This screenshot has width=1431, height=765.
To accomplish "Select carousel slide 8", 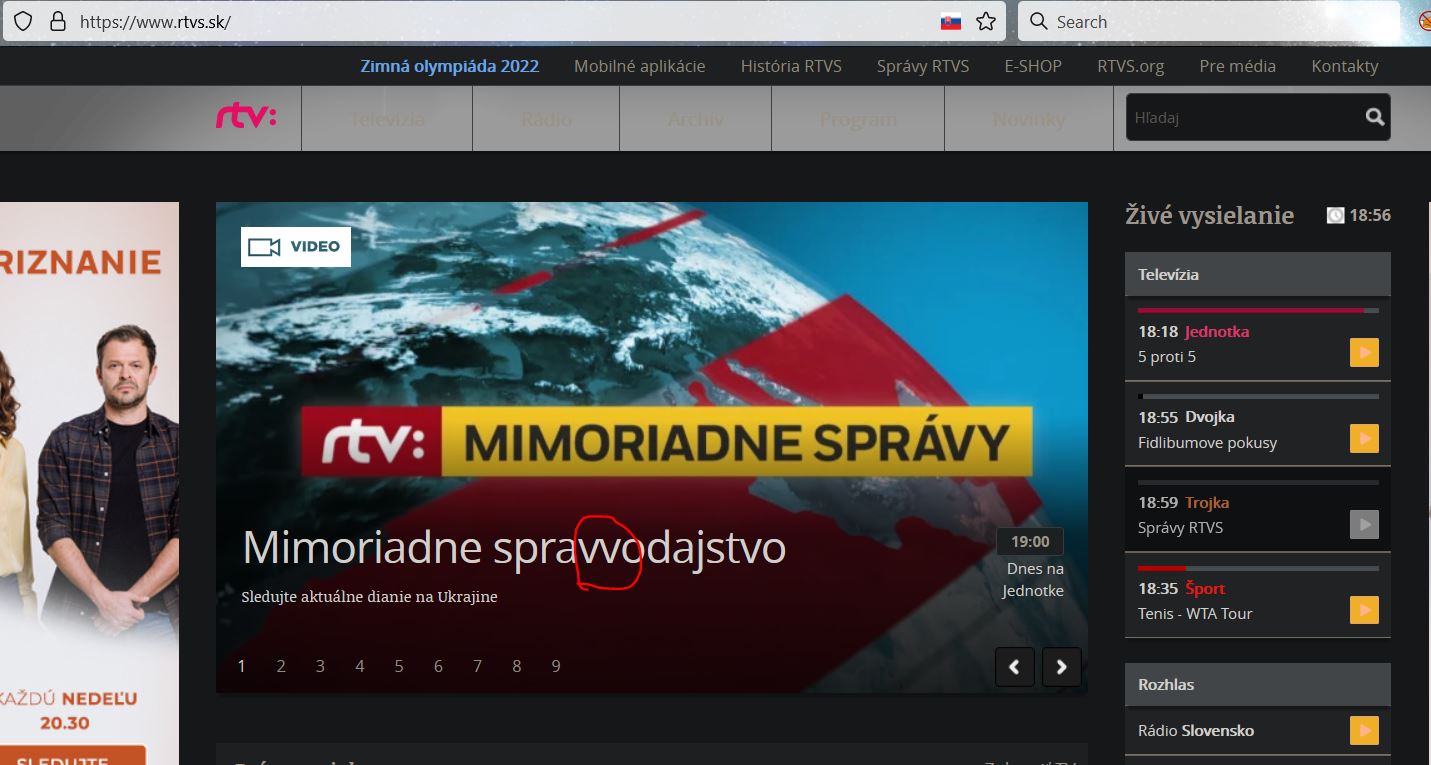I will click(517, 666).
